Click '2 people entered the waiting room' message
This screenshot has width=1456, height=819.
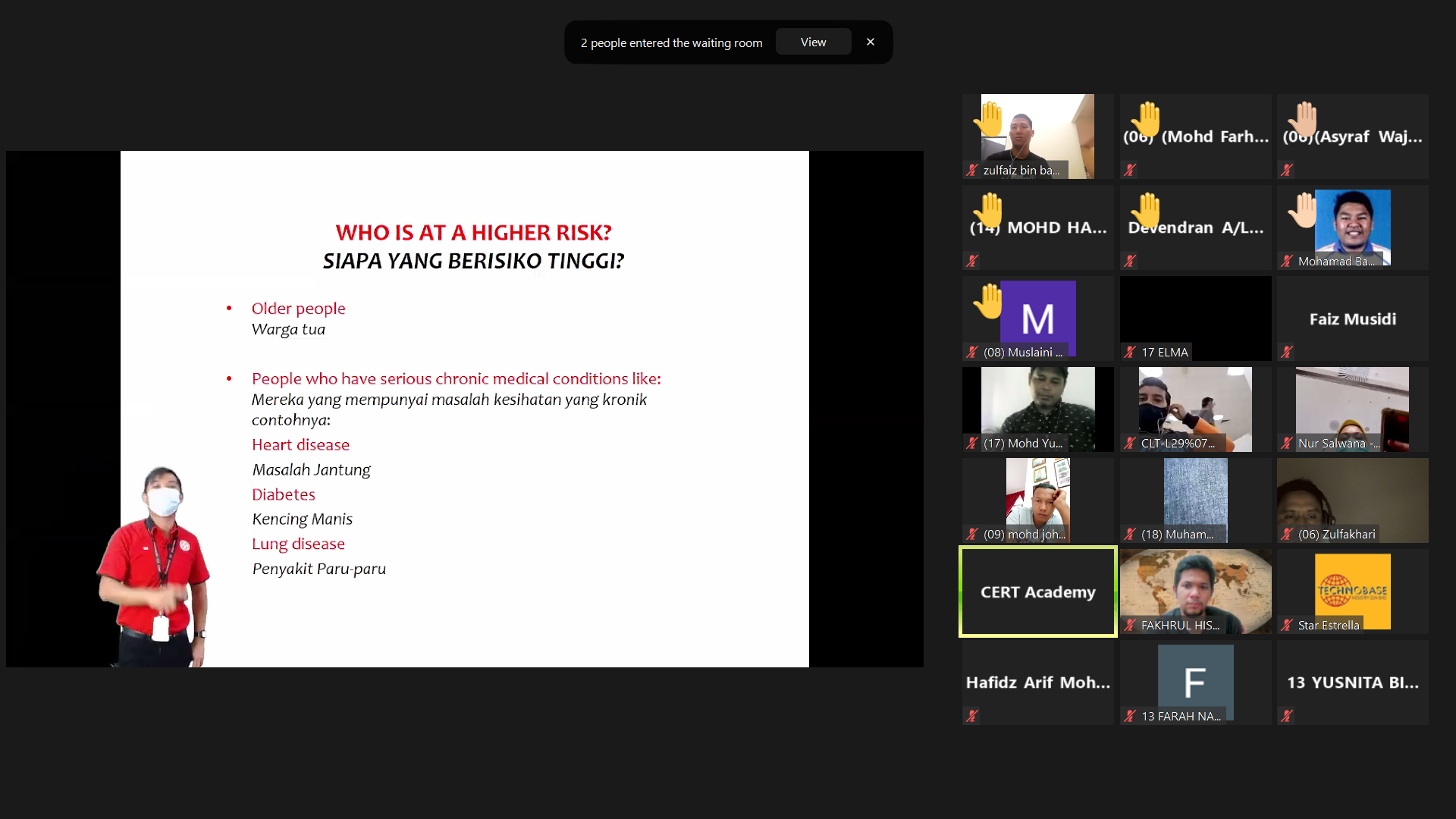click(671, 43)
